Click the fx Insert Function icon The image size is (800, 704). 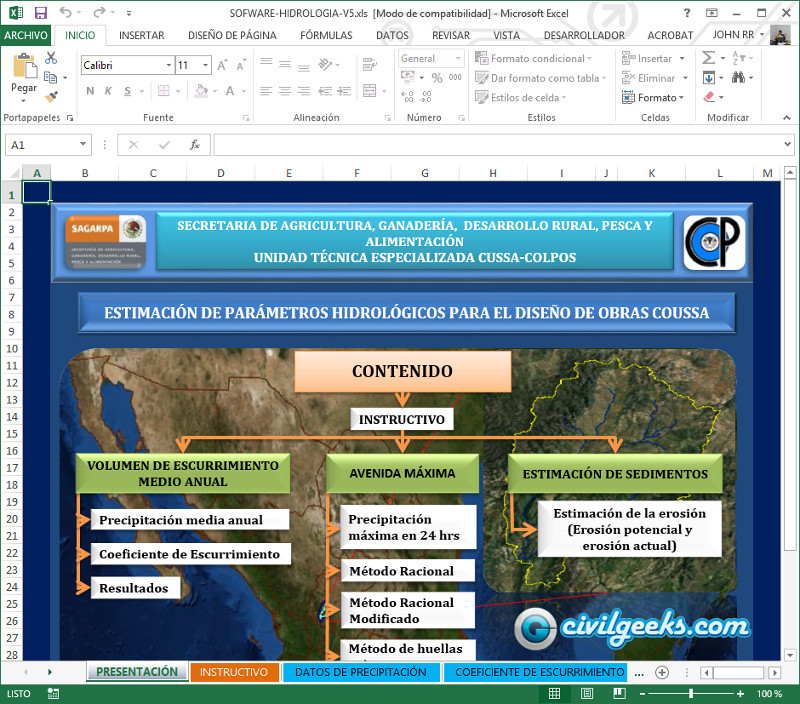(195, 145)
